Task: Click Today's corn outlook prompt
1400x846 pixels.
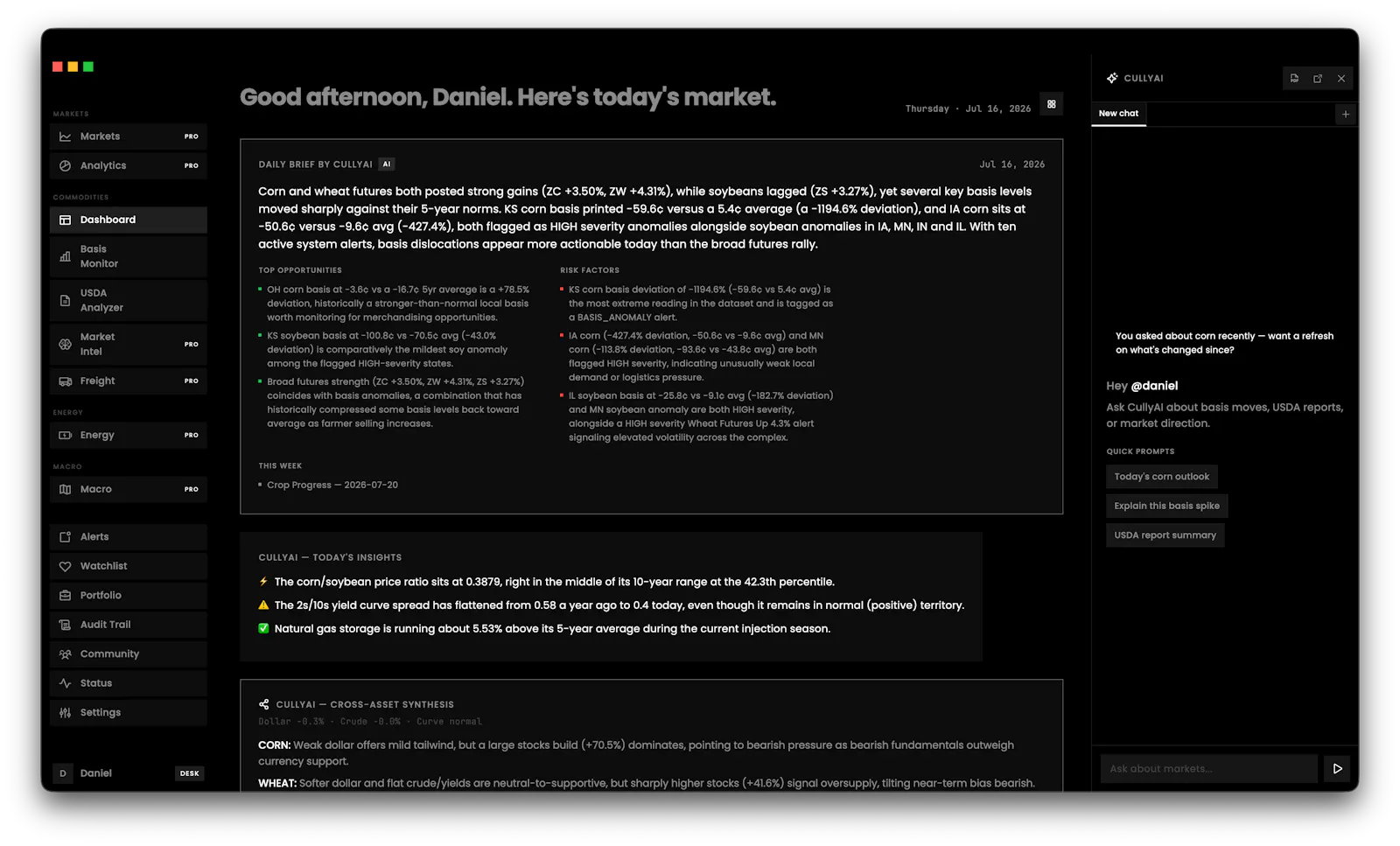Action: (1161, 477)
